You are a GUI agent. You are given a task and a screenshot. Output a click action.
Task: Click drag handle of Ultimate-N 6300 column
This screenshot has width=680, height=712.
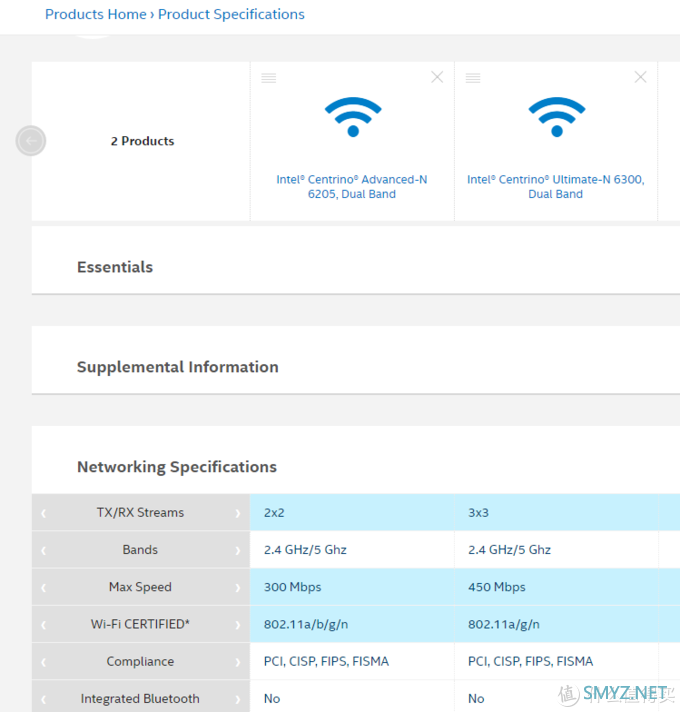473,78
